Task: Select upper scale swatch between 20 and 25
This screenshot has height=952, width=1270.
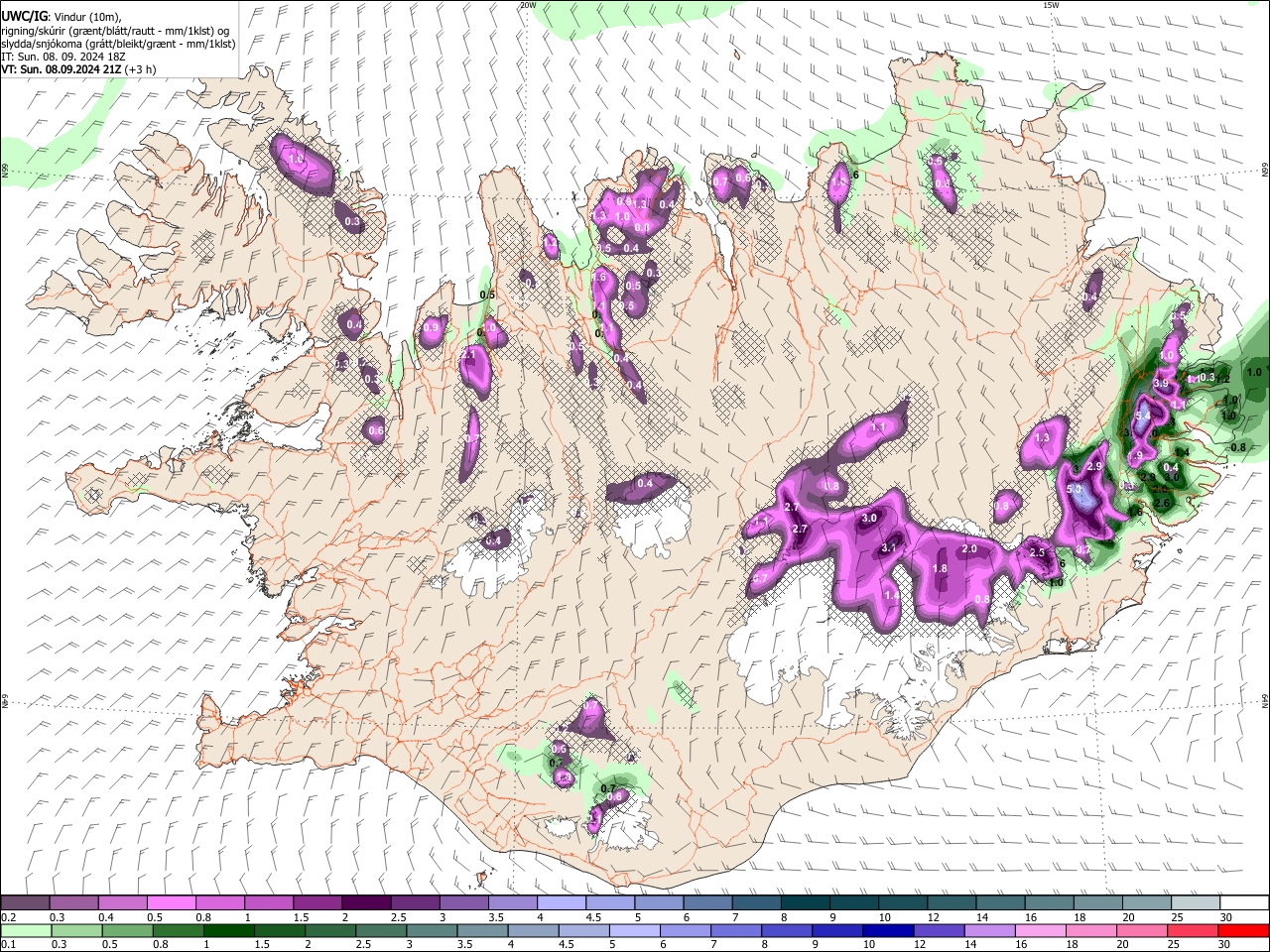Action: point(1148,903)
